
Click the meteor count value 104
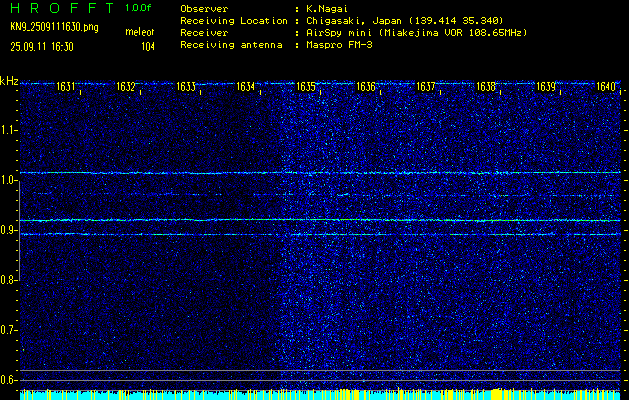[x=148, y=47]
